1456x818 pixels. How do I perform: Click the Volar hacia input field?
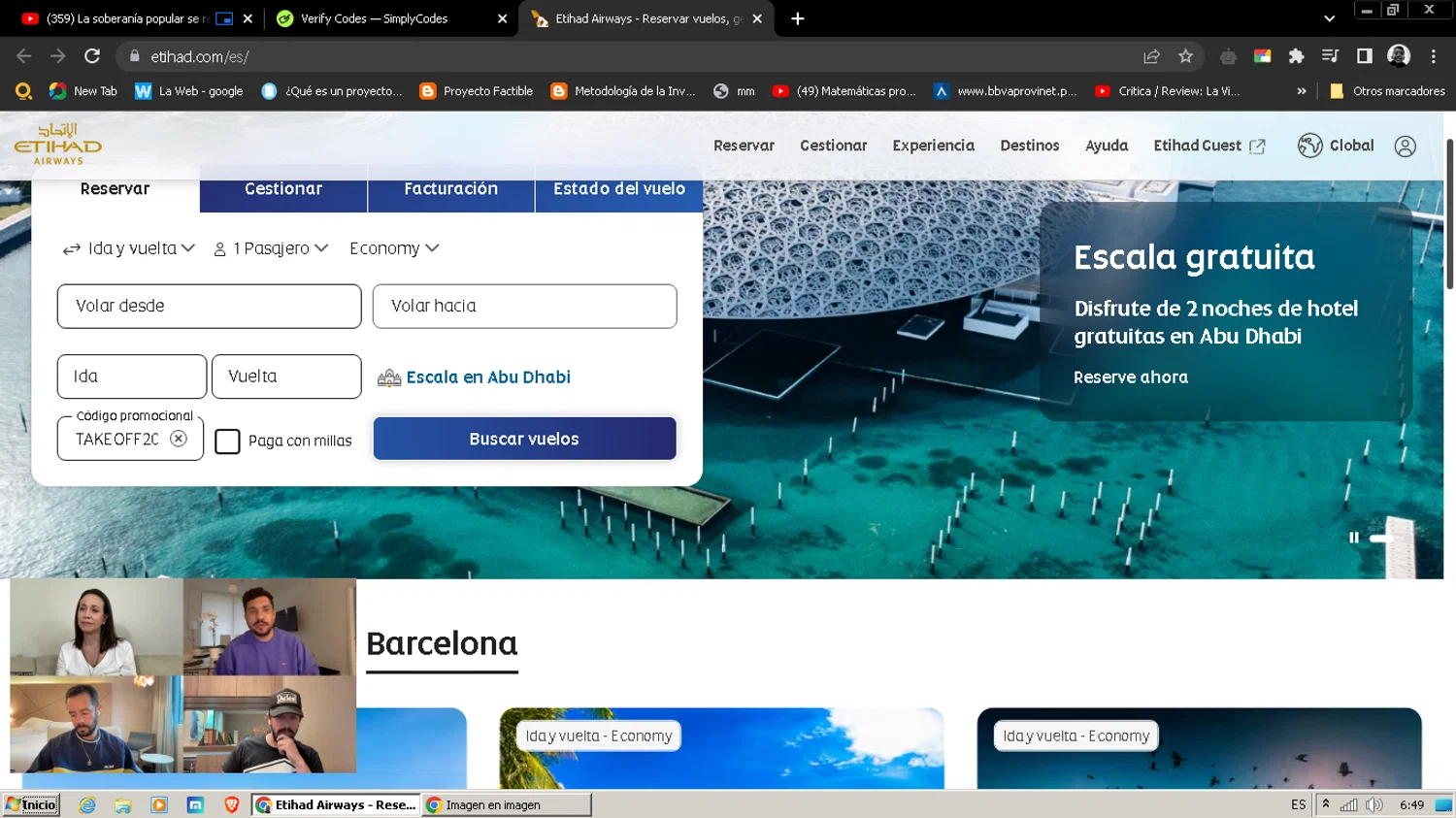coord(525,307)
